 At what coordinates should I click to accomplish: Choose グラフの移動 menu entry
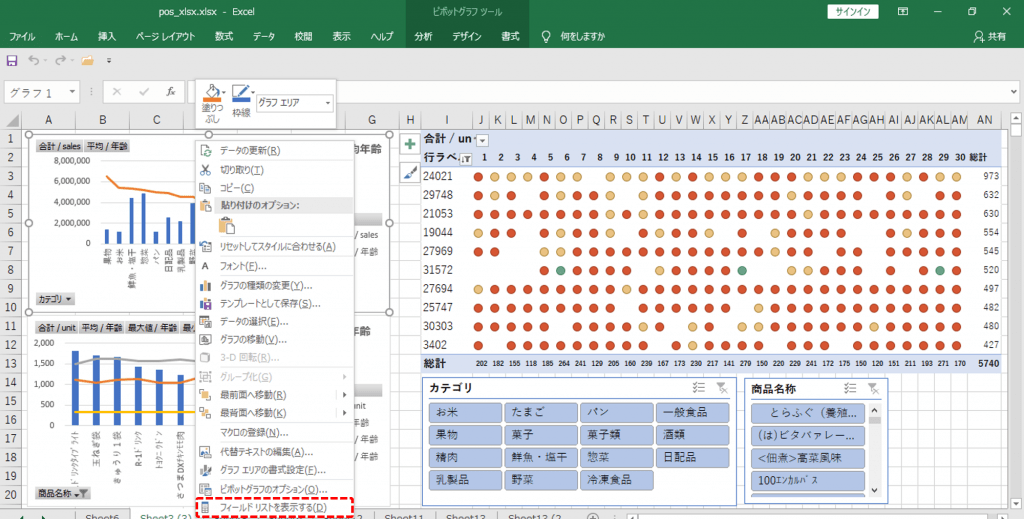pos(274,339)
